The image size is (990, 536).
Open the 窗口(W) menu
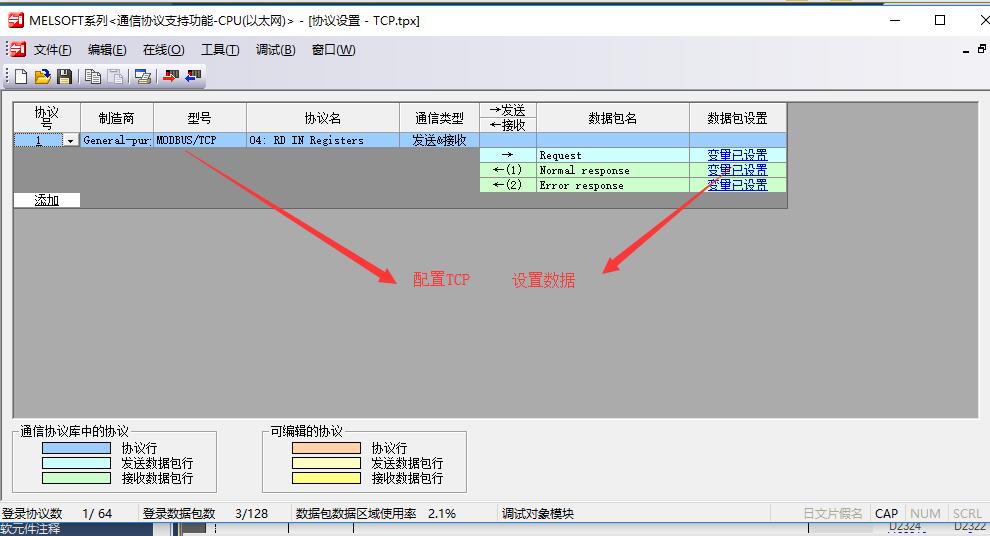pos(333,50)
